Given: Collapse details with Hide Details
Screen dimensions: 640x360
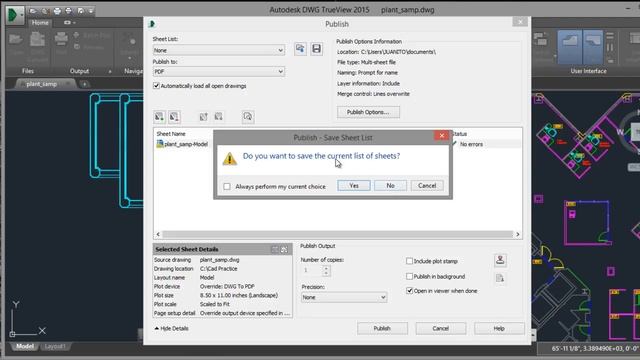Looking at the screenshot, I should (171, 328).
